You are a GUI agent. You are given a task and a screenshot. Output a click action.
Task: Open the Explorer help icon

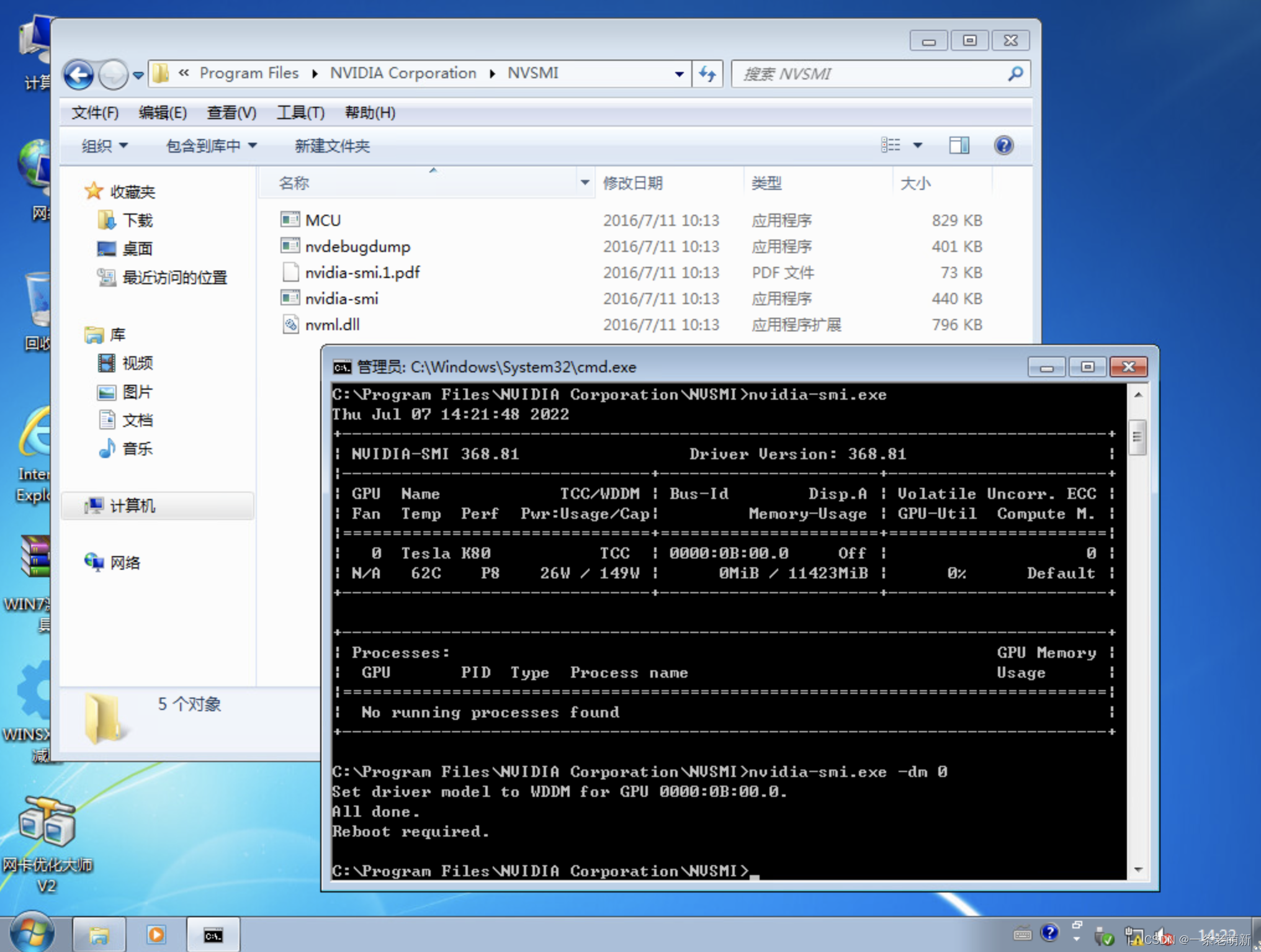coord(1003,145)
